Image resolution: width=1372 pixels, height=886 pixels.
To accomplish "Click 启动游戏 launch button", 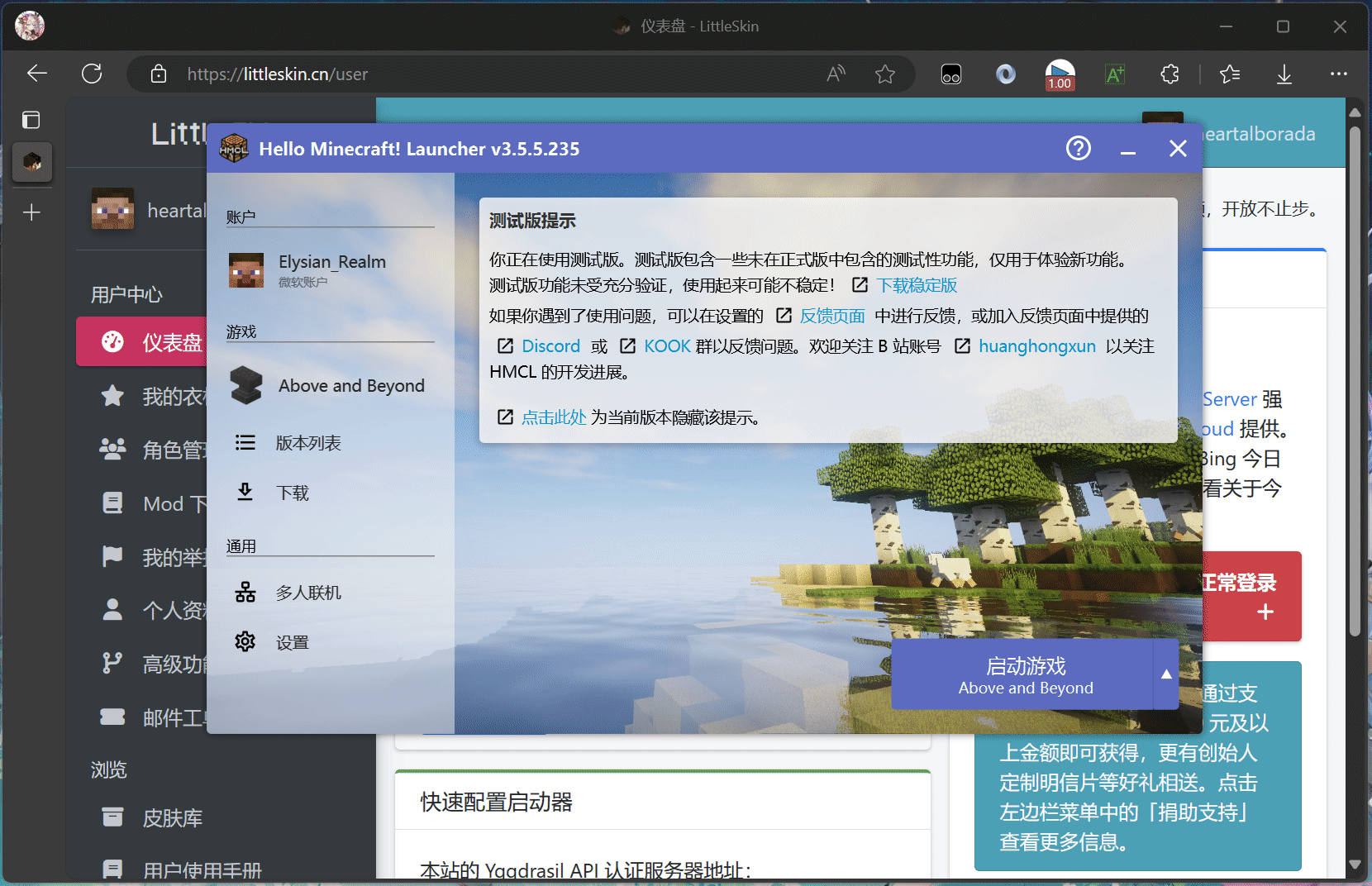I will pyautogui.click(x=1024, y=674).
